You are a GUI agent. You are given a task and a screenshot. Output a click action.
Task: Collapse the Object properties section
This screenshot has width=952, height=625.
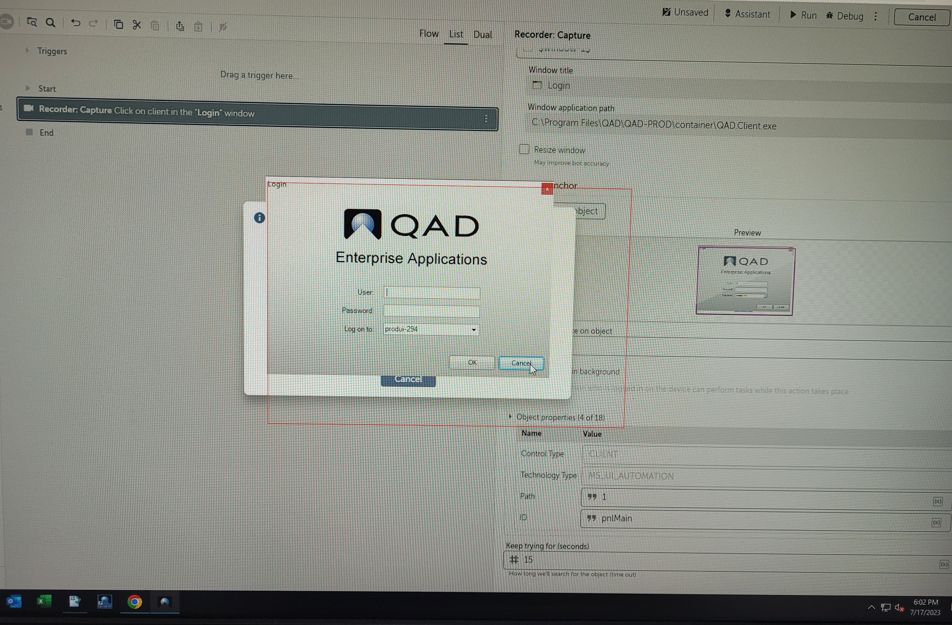510,417
